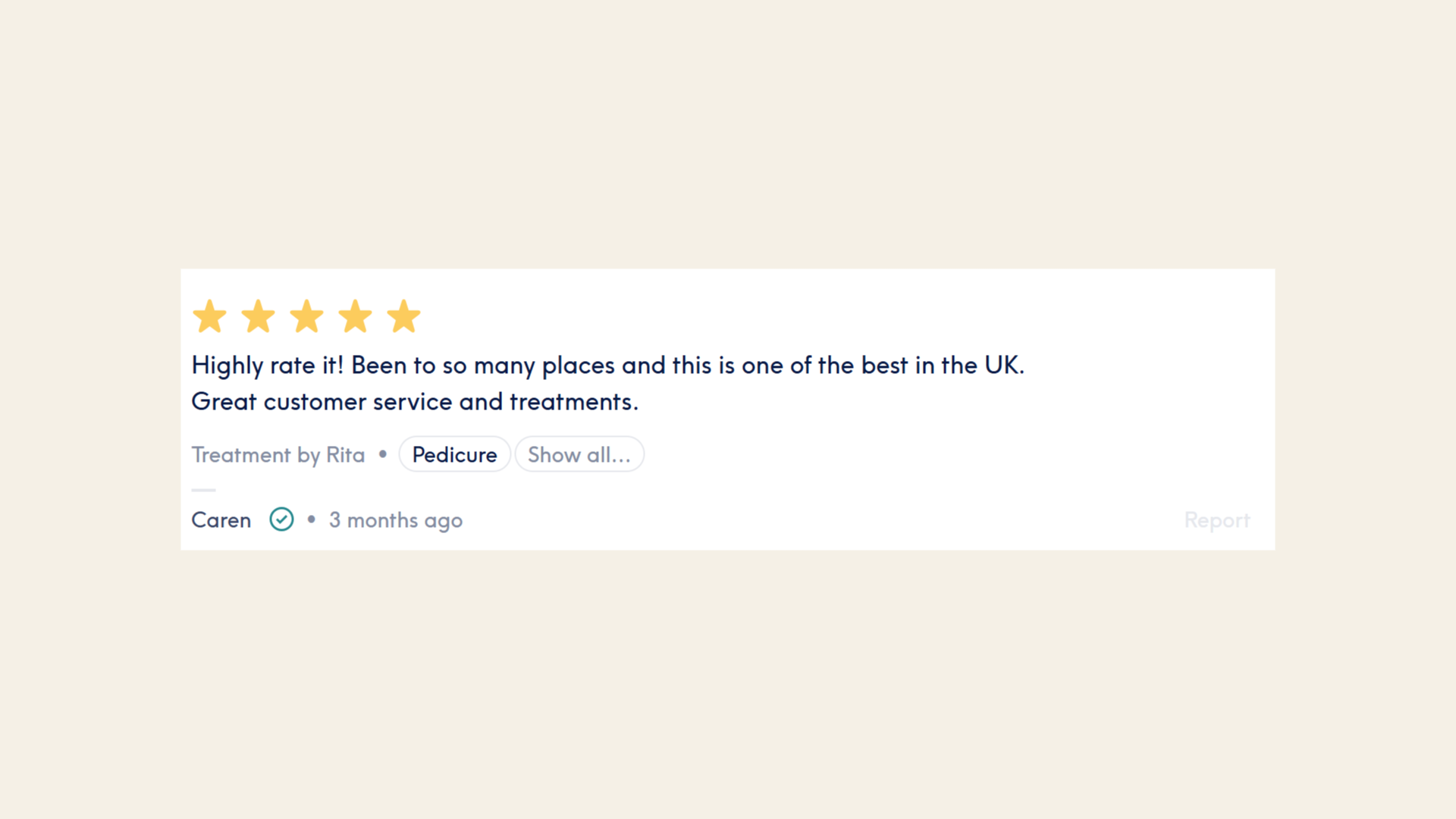
Task: Click the second rating star
Action: (x=258, y=316)
